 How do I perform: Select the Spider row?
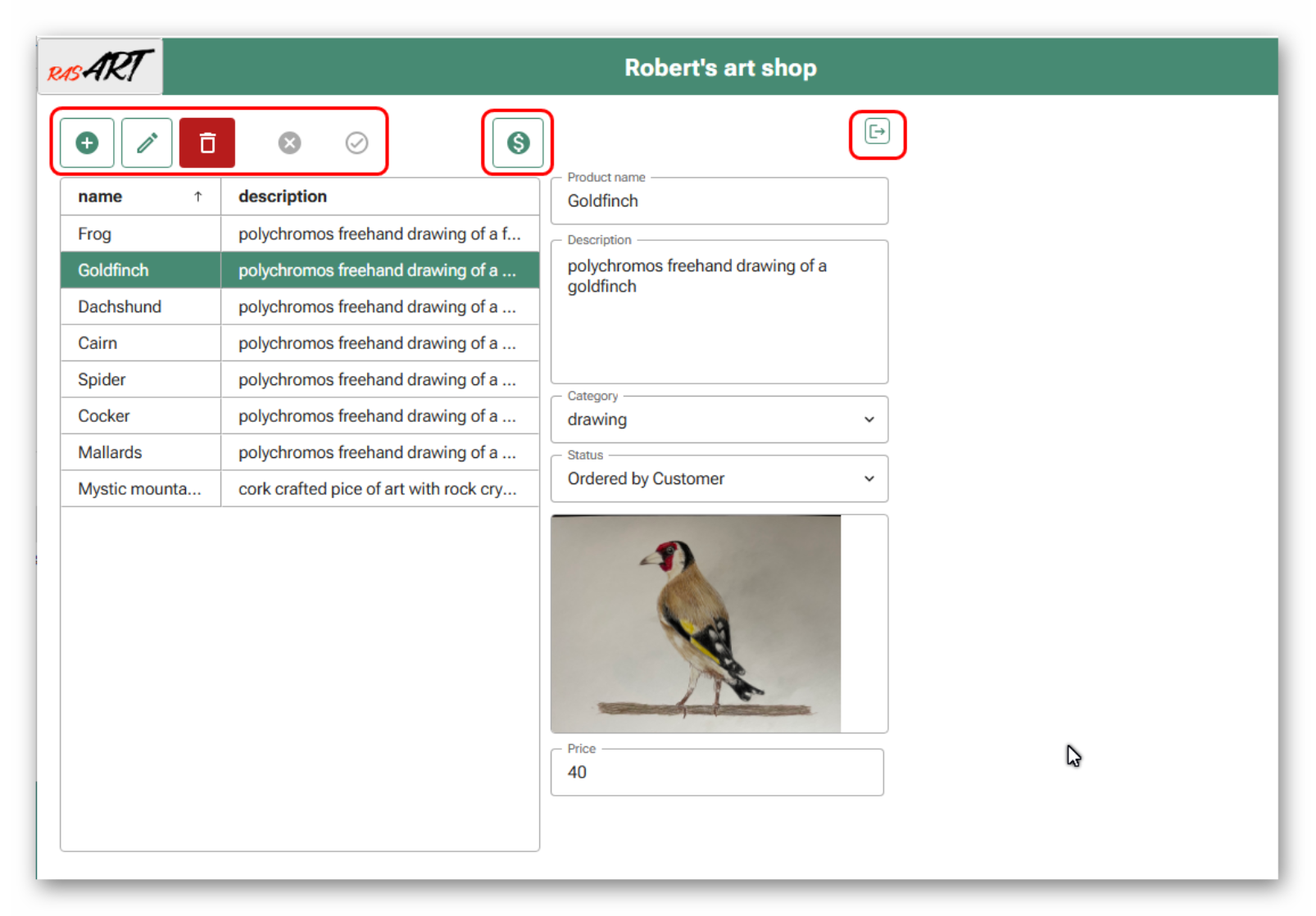(x=300, y=379)
